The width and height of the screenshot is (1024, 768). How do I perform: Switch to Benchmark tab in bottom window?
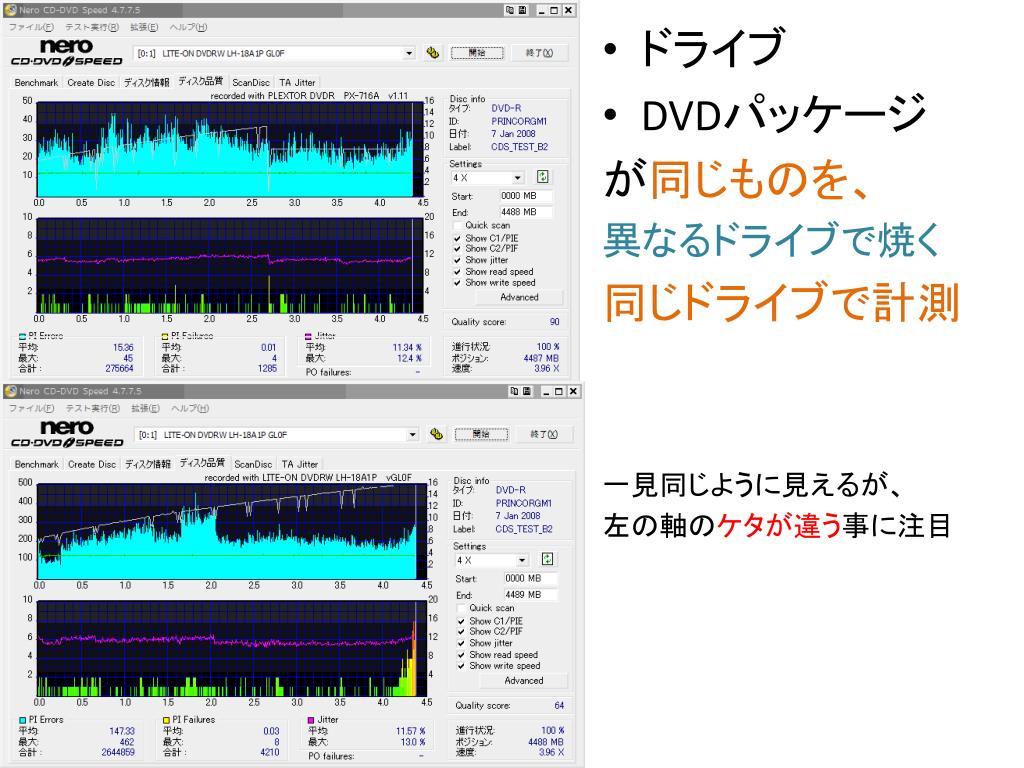[x=37, y=464]
